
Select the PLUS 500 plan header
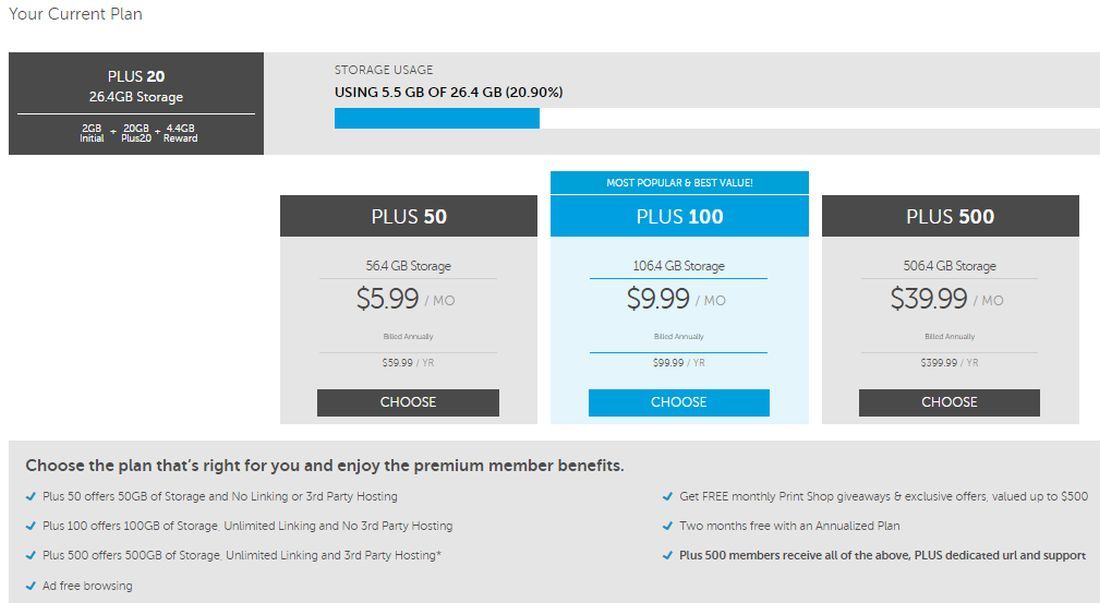(950, 216)
